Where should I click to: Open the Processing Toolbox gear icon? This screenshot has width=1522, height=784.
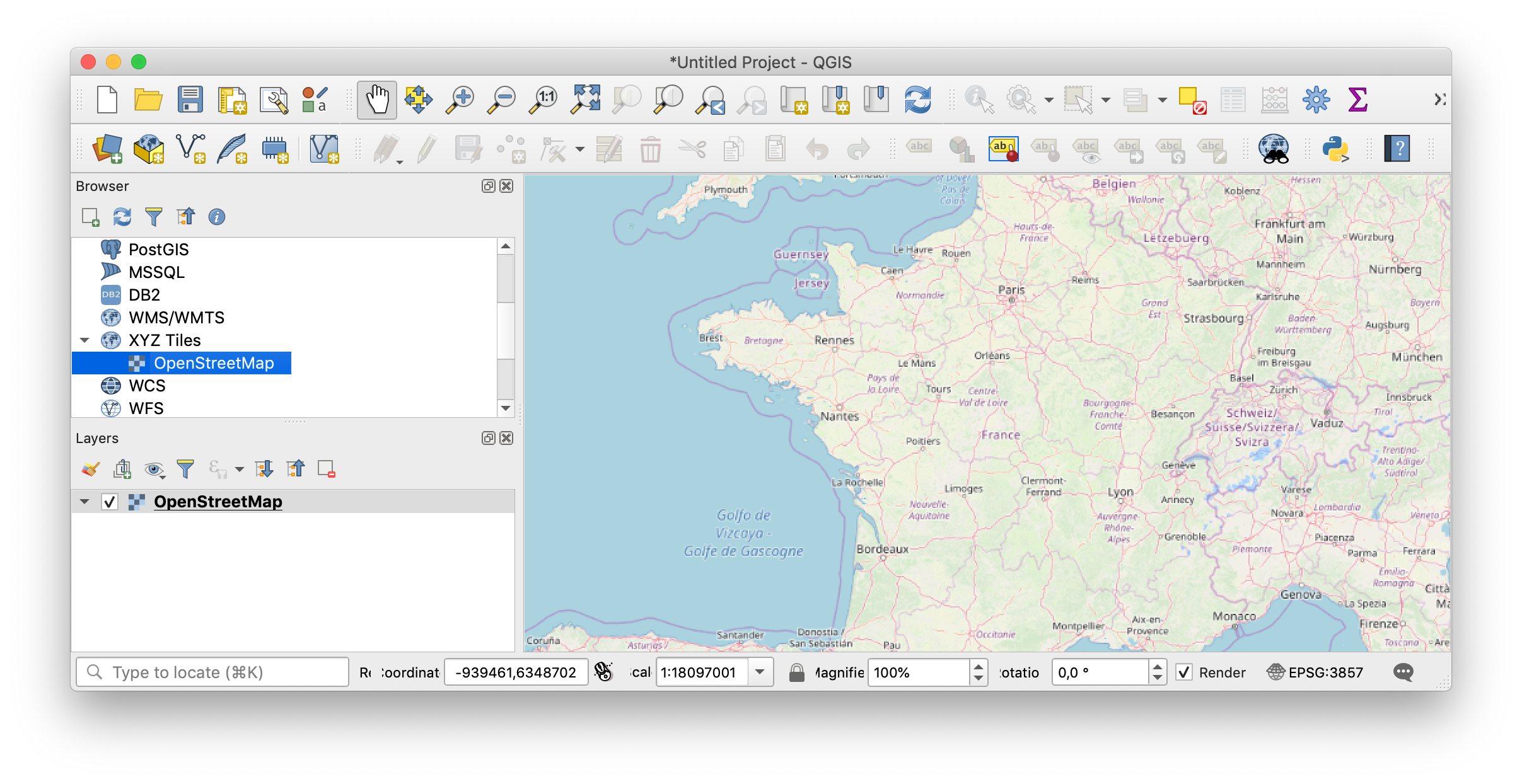1316,100
